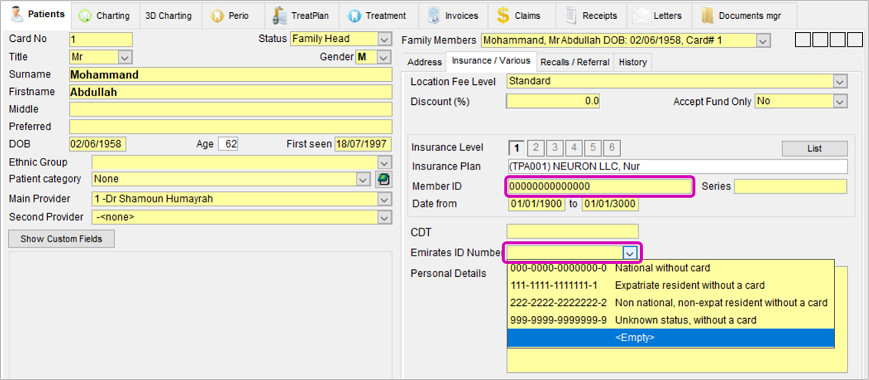The height and width of the screenshot is (380, 869).
Task: Expand the Title dropdown
Action: pos(125,57)
